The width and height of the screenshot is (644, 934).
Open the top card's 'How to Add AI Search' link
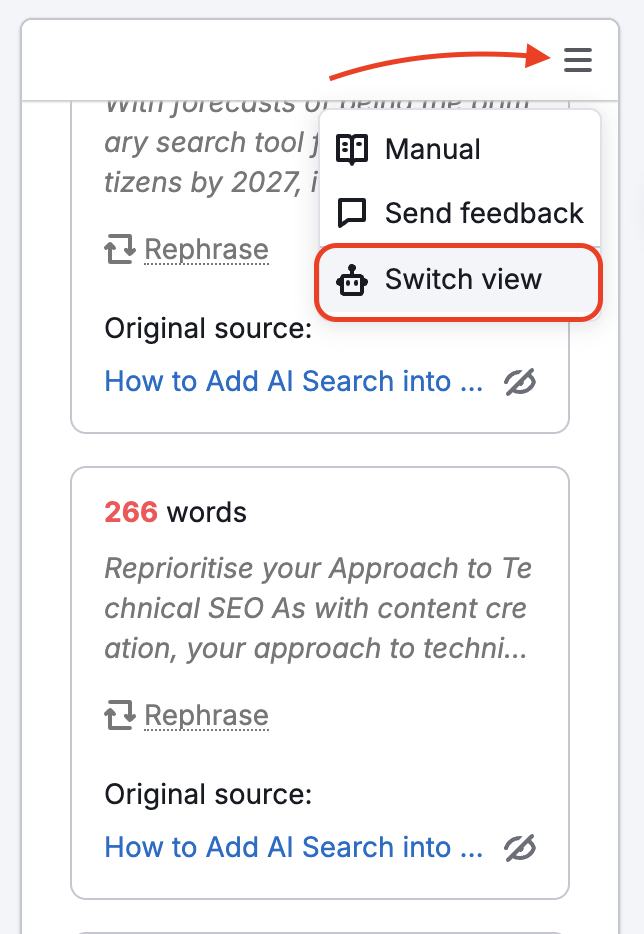point(294,381)
